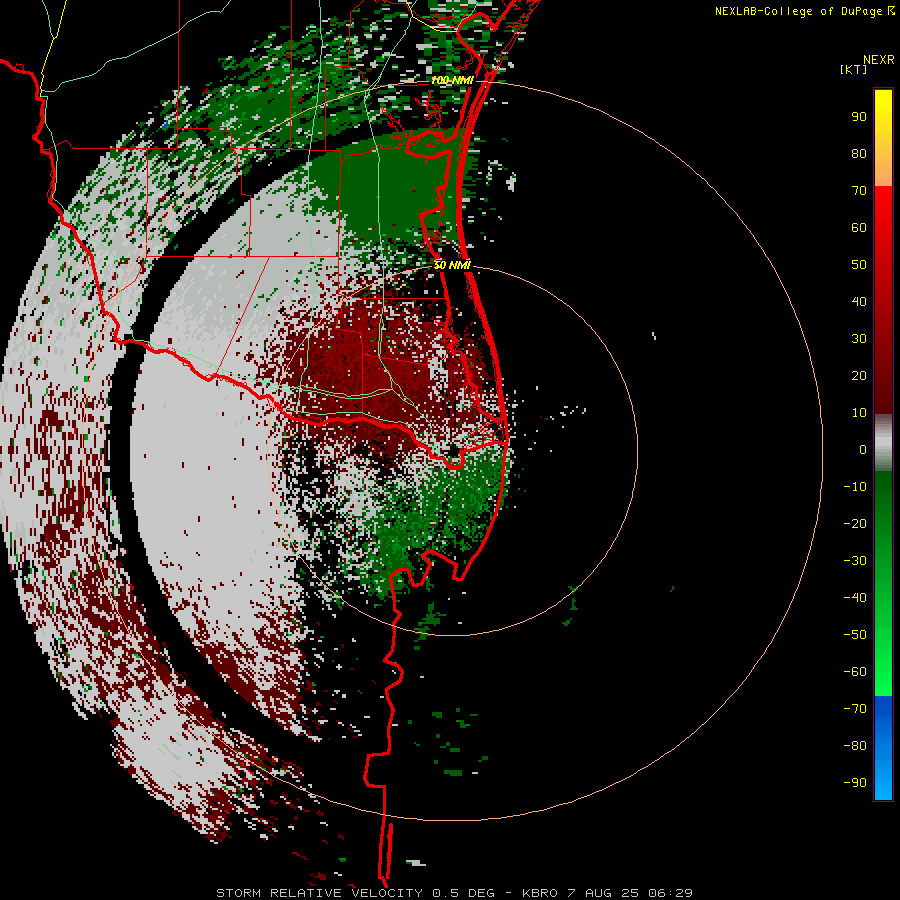Click the 50 value on the velocity scale
Image resolution: width=900 pixels, height=900 pixels.
pos(859,265)
